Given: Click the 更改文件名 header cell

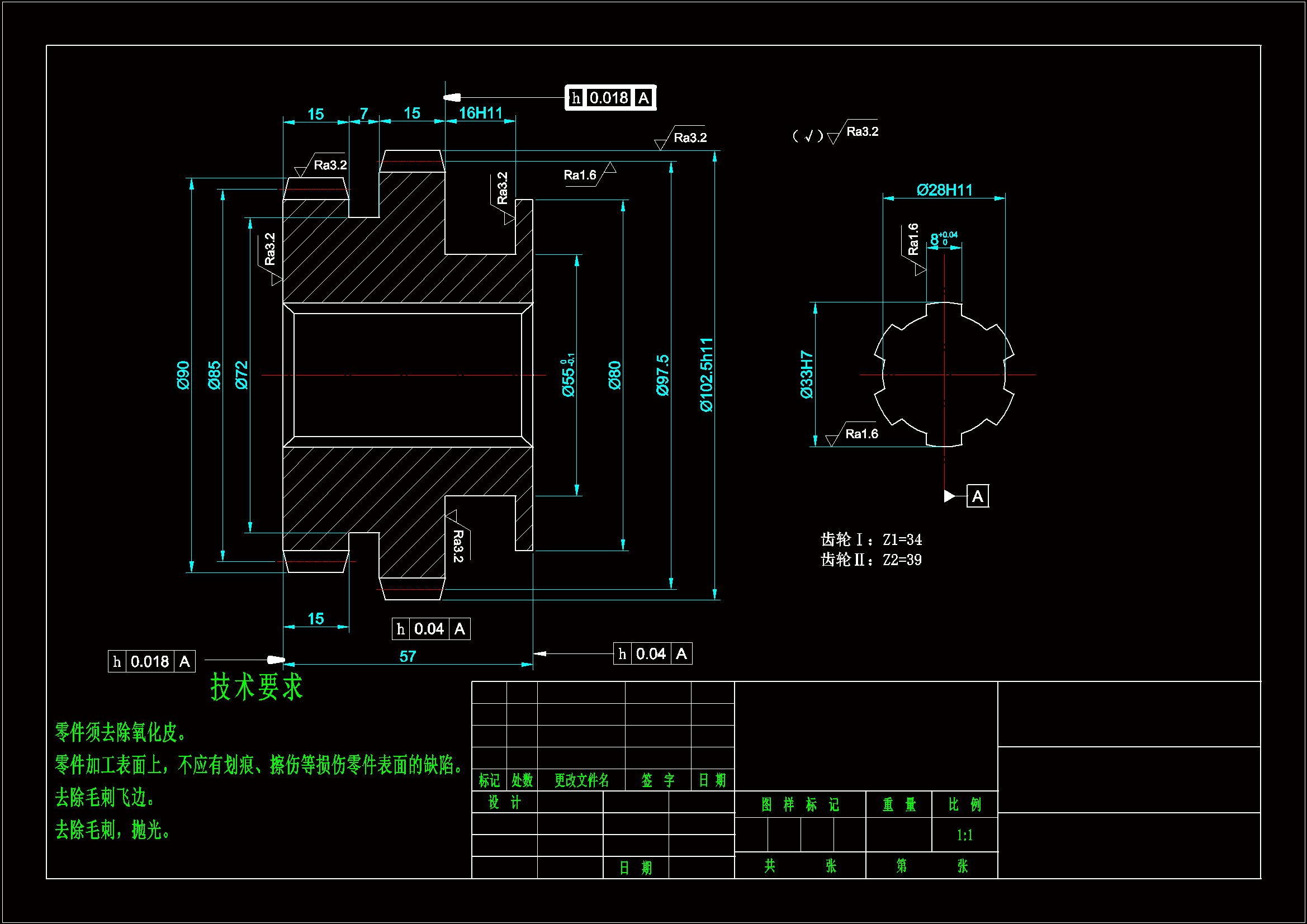Looking at the screenshot, I should pyautogui.click(x=581, y=780).
